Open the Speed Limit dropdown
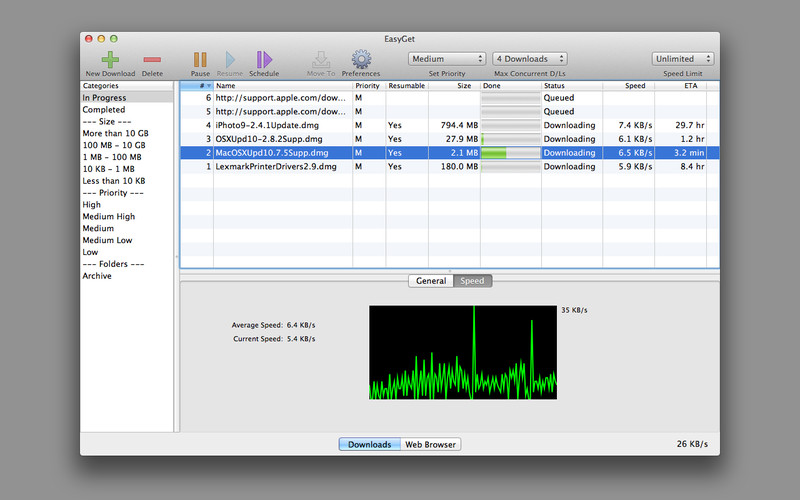This screenshot has height=500, width=800. [x=683, y=59]
